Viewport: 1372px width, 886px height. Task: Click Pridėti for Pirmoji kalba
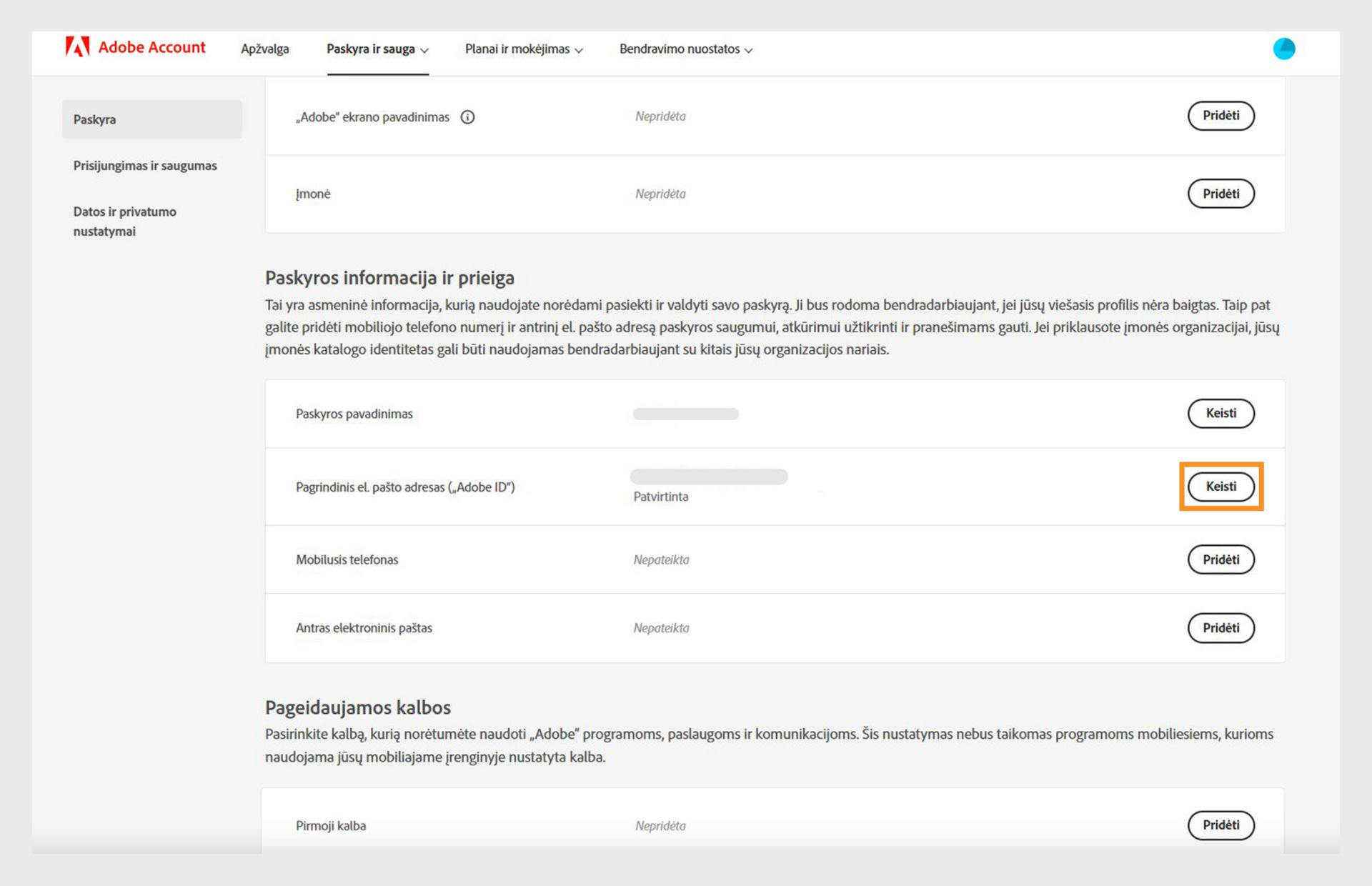tap(1221, 825)
